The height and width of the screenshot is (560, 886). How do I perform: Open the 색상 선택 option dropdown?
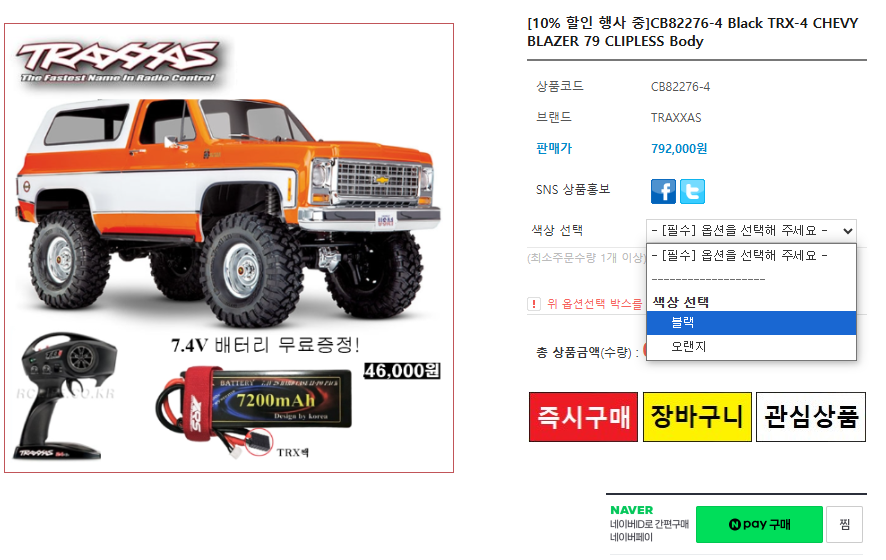[x=751, y=231]
